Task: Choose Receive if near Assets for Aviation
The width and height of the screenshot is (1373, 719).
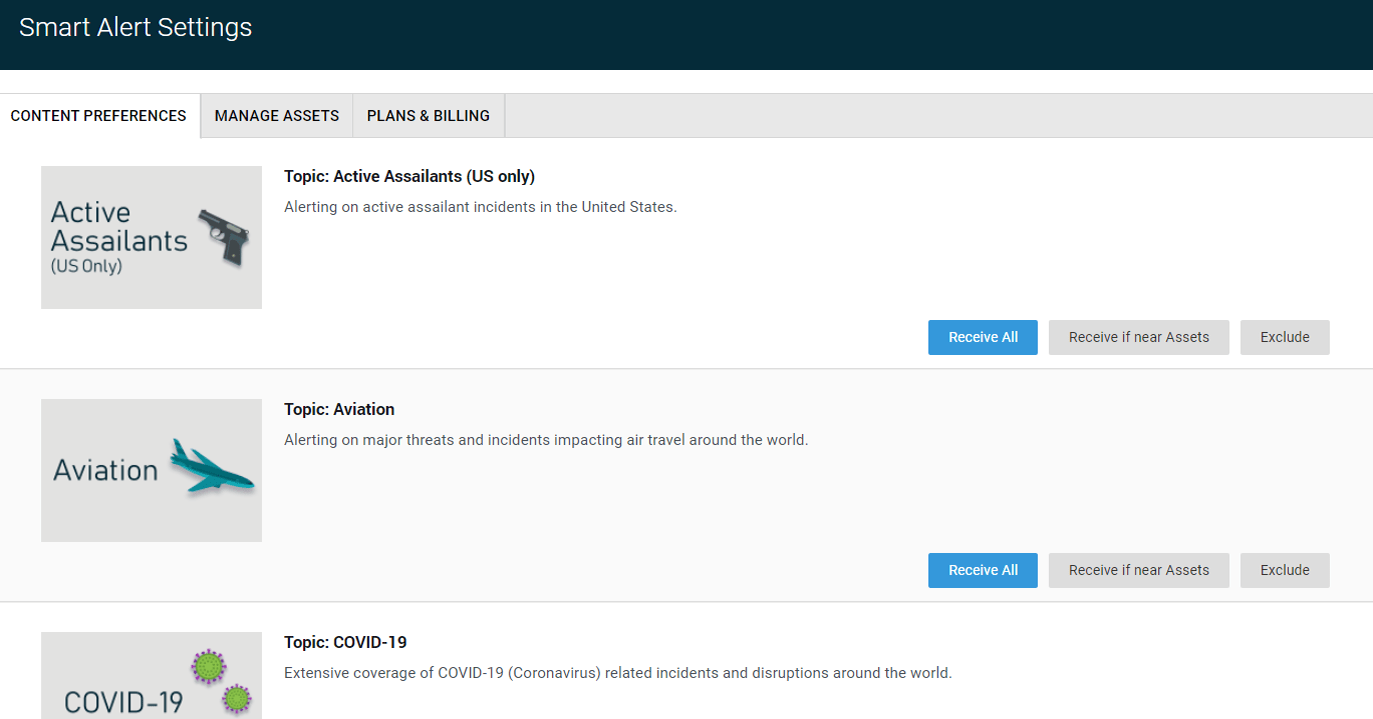Action: tap(1138, 570)
